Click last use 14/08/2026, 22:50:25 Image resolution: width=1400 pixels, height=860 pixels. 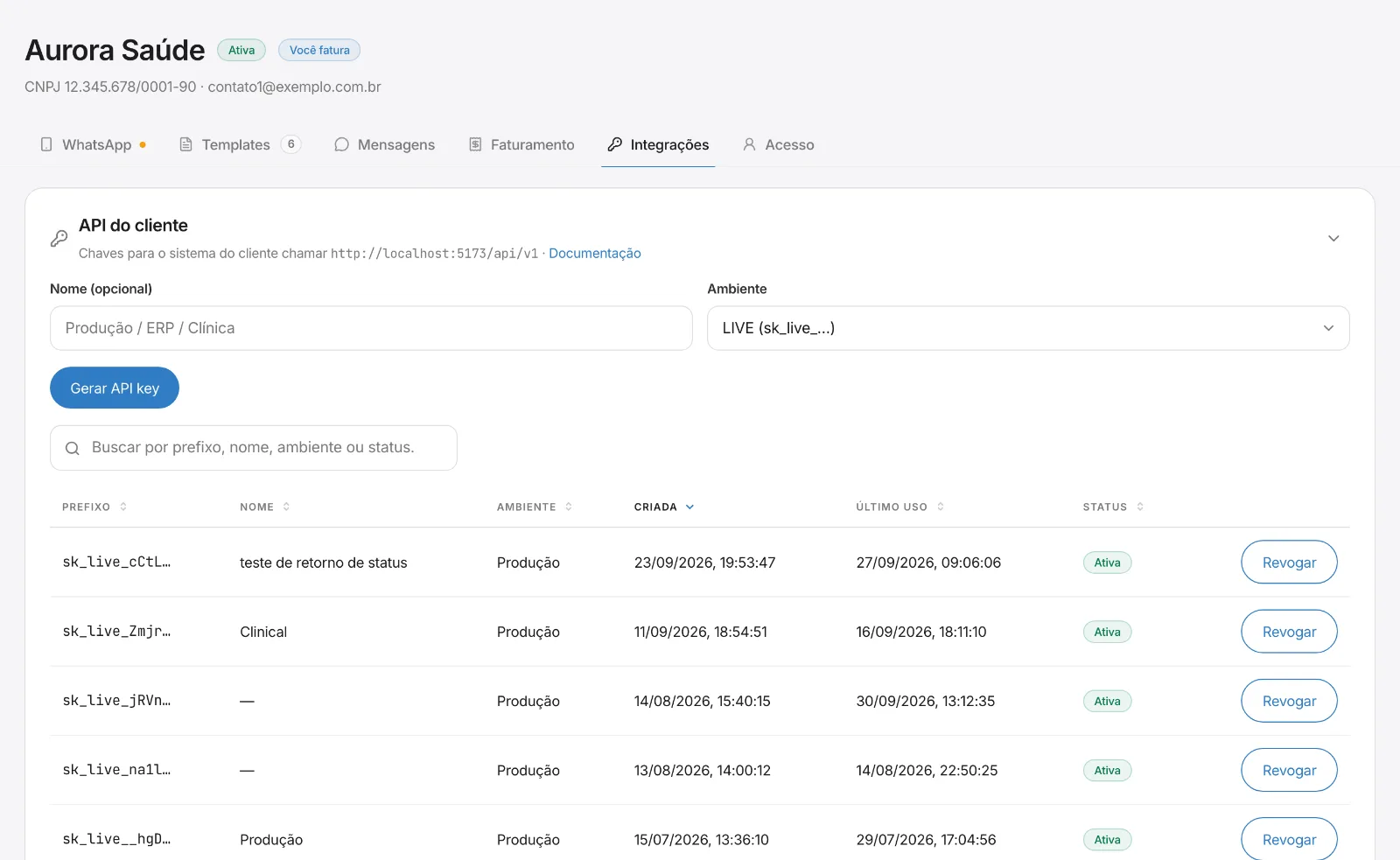pyautogui.click(x=927, y=770)
